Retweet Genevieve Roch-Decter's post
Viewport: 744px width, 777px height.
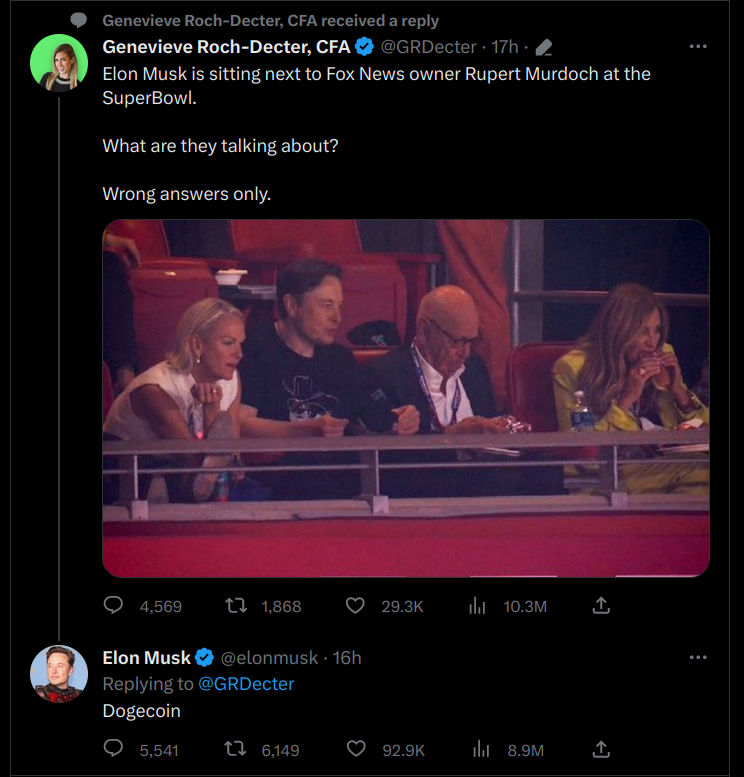click(x=236, y=606)
